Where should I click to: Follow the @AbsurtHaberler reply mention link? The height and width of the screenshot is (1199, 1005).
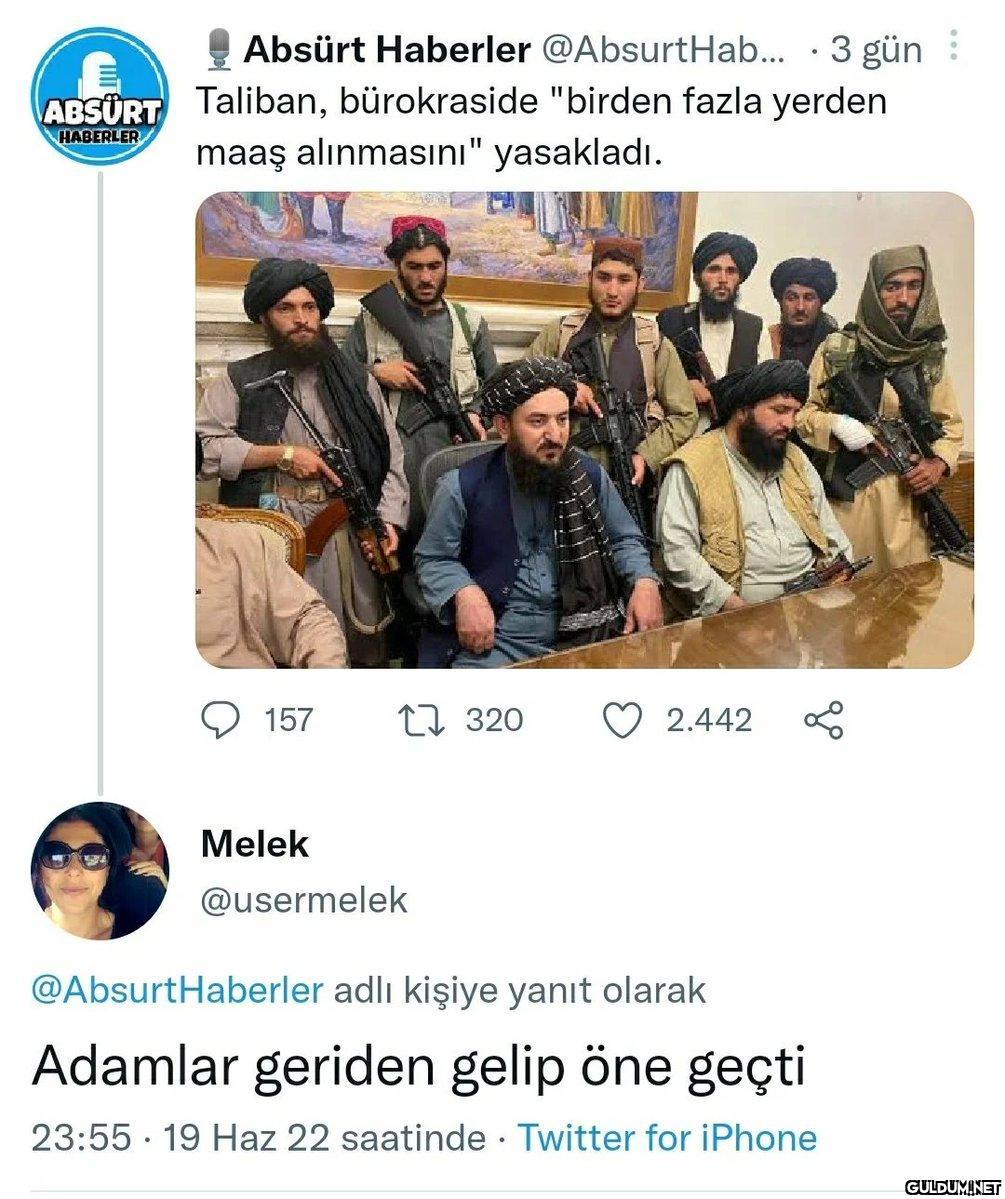(177, 989)
